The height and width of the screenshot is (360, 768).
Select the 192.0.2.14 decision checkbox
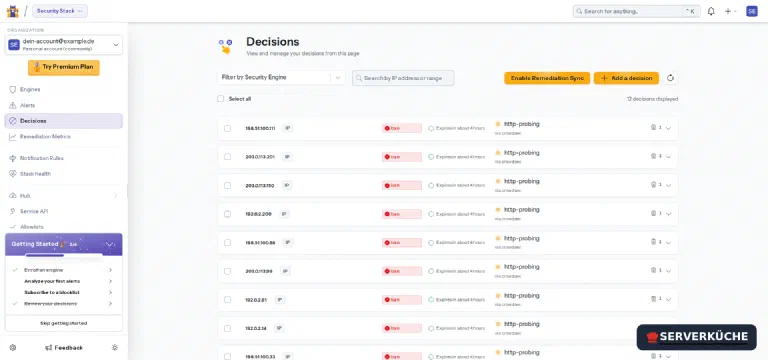coord(227,328)
